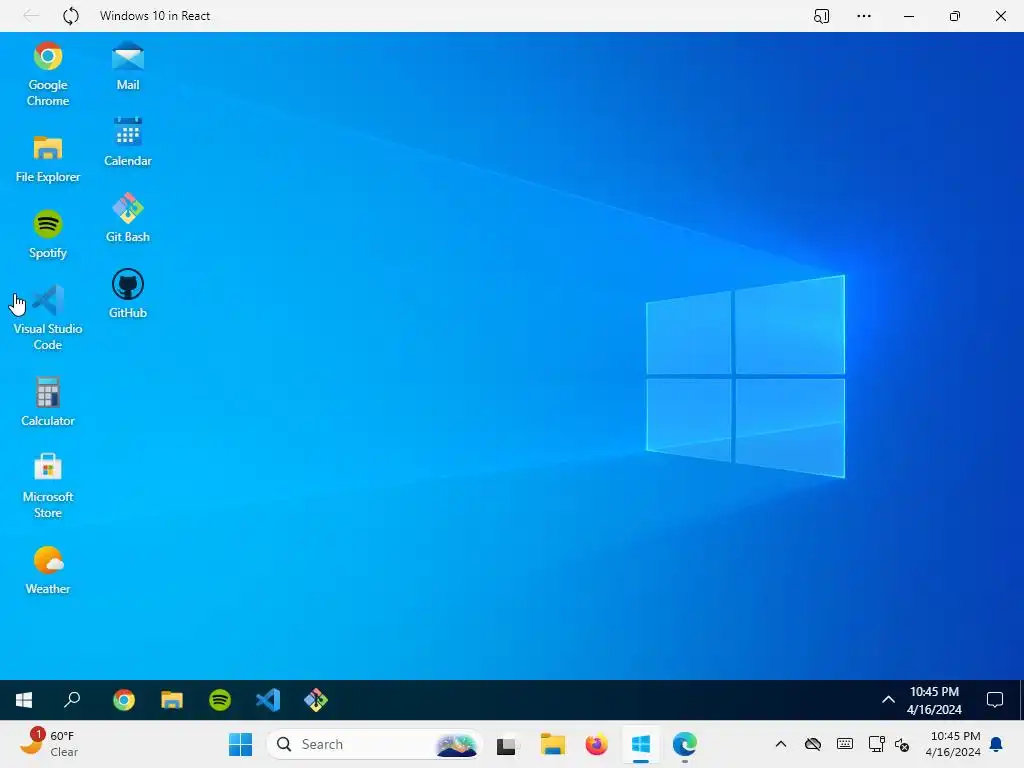Open Task View on the host taskbar
Screen dimensions: 1024x768
click(506, 745)
